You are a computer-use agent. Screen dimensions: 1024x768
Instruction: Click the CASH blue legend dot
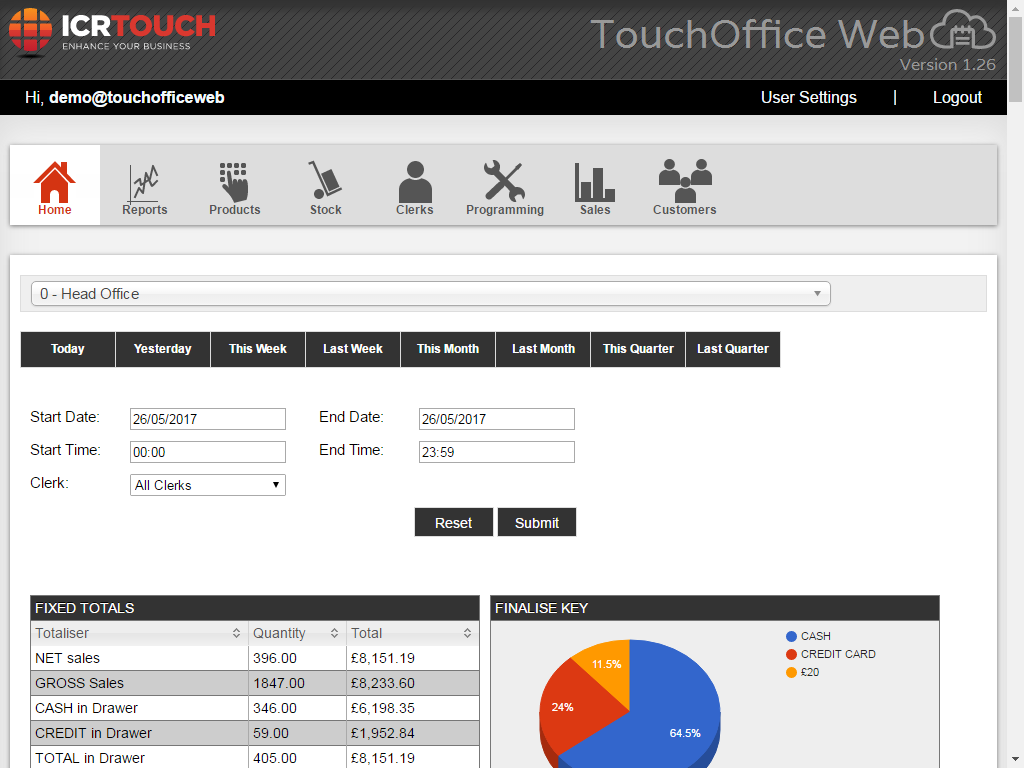(791, 636)
